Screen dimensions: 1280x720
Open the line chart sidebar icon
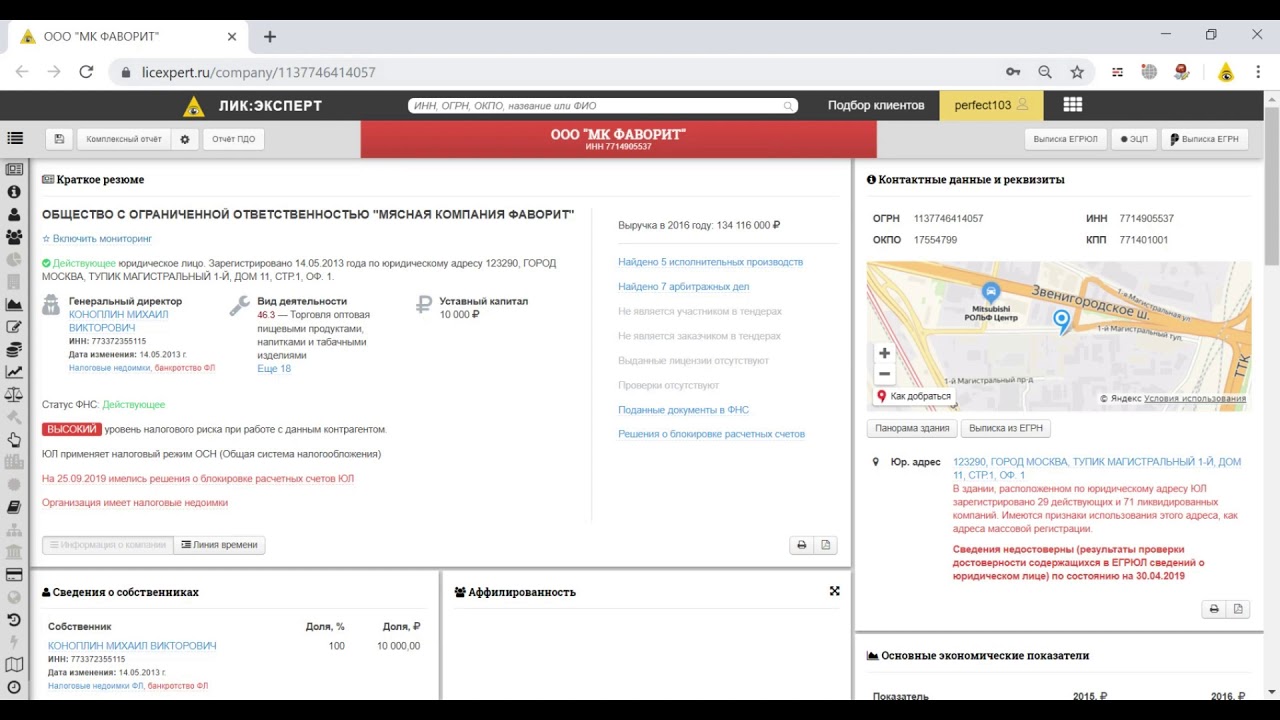pos(14,372)
